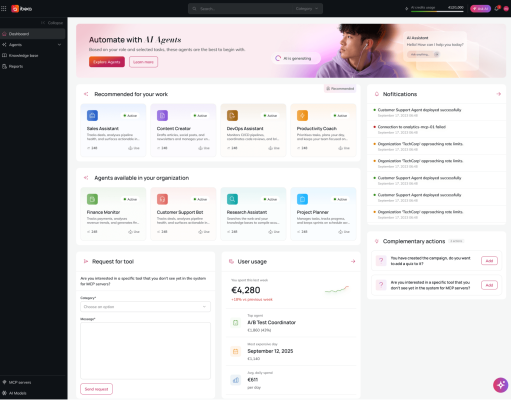Click the +18% vs previous week text
Screen dimensions: 511x400
point(252,299)
